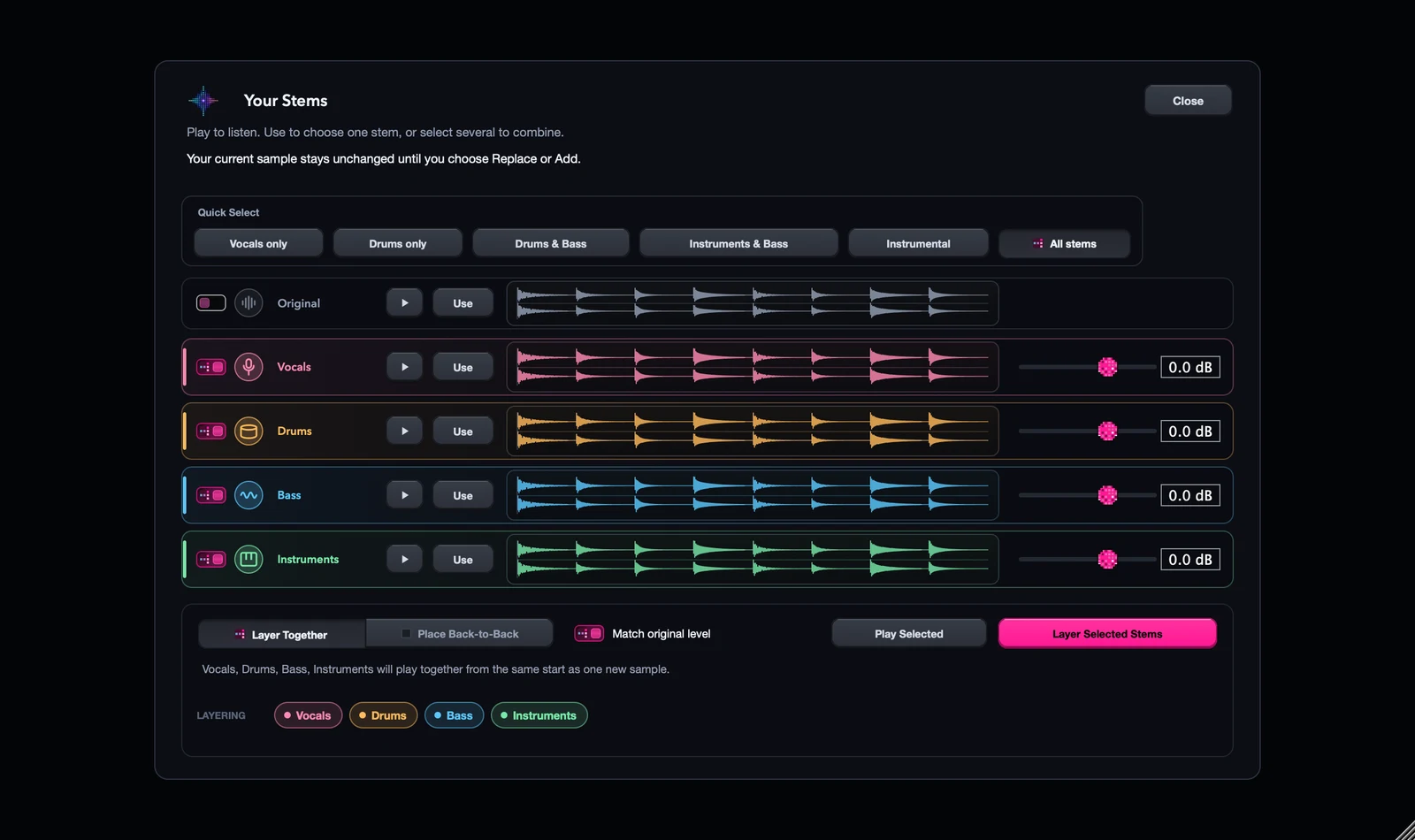Toggle the Vocals stem selection switch
This screenshot has height=840, width=1415.
pos(210,367)
